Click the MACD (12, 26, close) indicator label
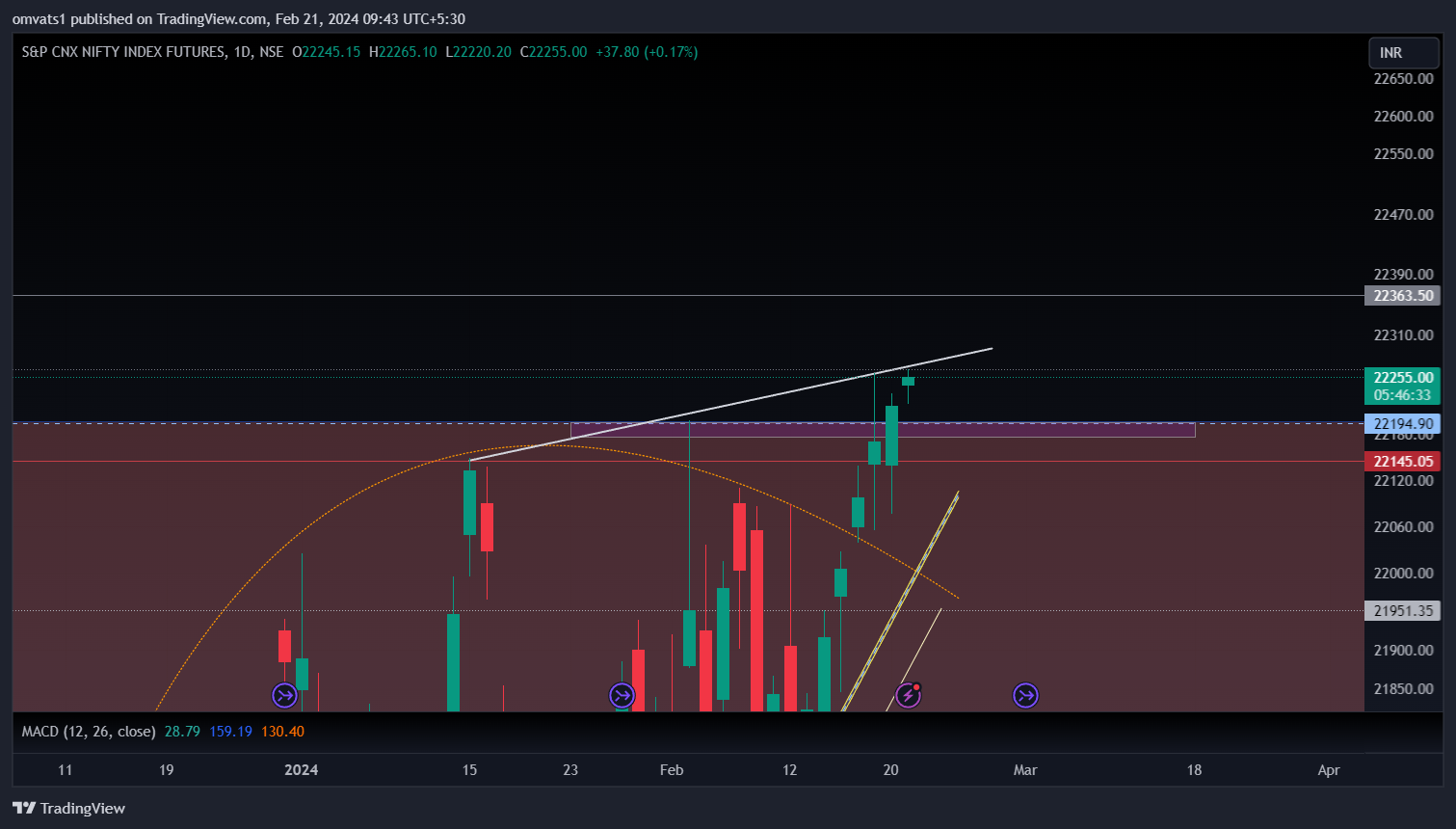This screenshot has width=1456, height=829. click(89, 732)
